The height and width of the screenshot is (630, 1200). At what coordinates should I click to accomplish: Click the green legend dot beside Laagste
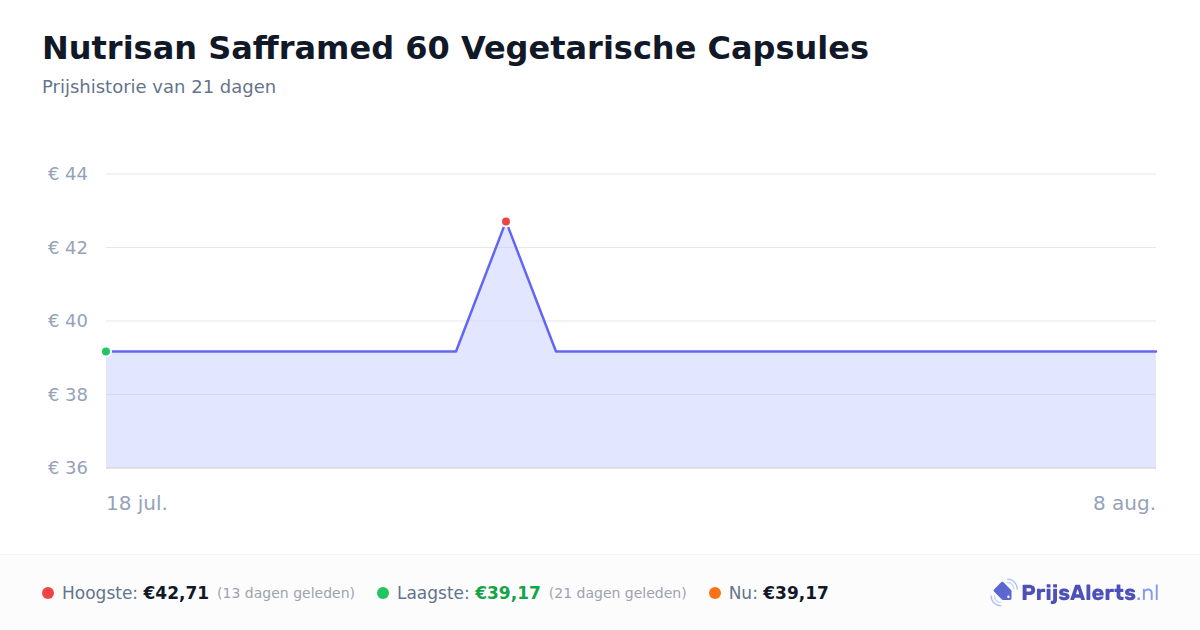click(383, 593)
